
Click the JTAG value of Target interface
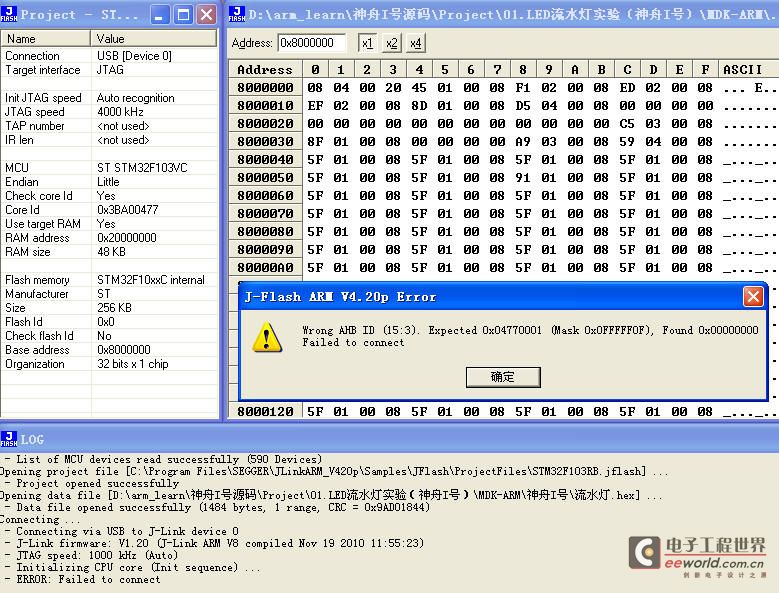[110, 70]
